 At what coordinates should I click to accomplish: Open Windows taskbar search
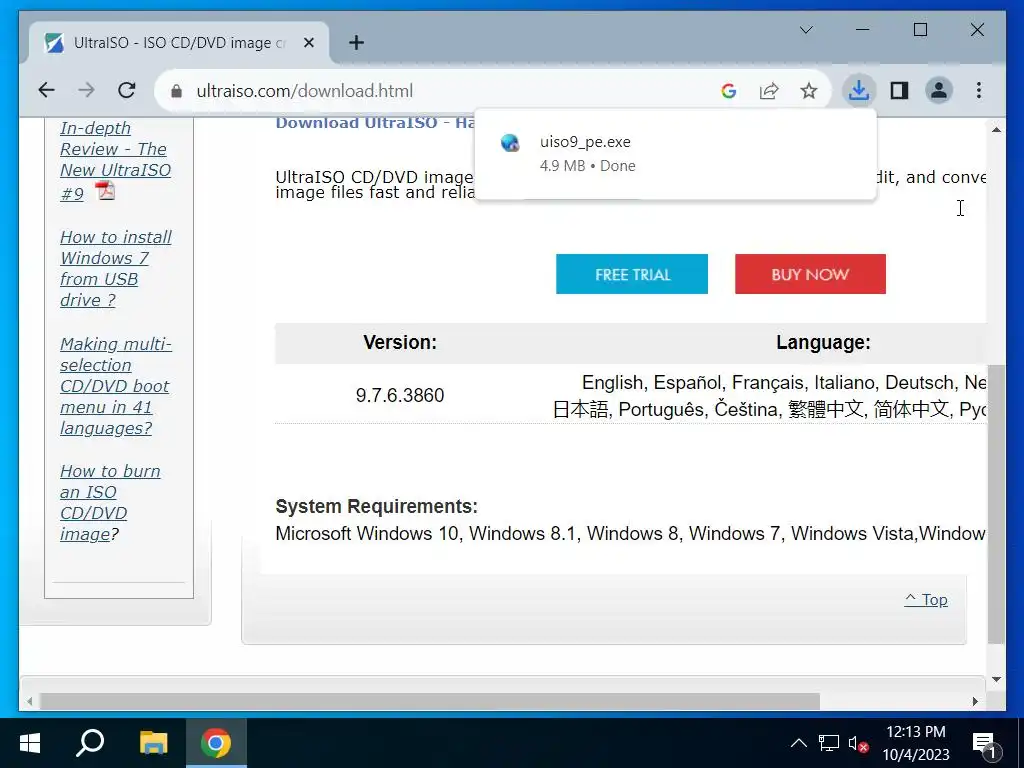[x=90, y=743]
